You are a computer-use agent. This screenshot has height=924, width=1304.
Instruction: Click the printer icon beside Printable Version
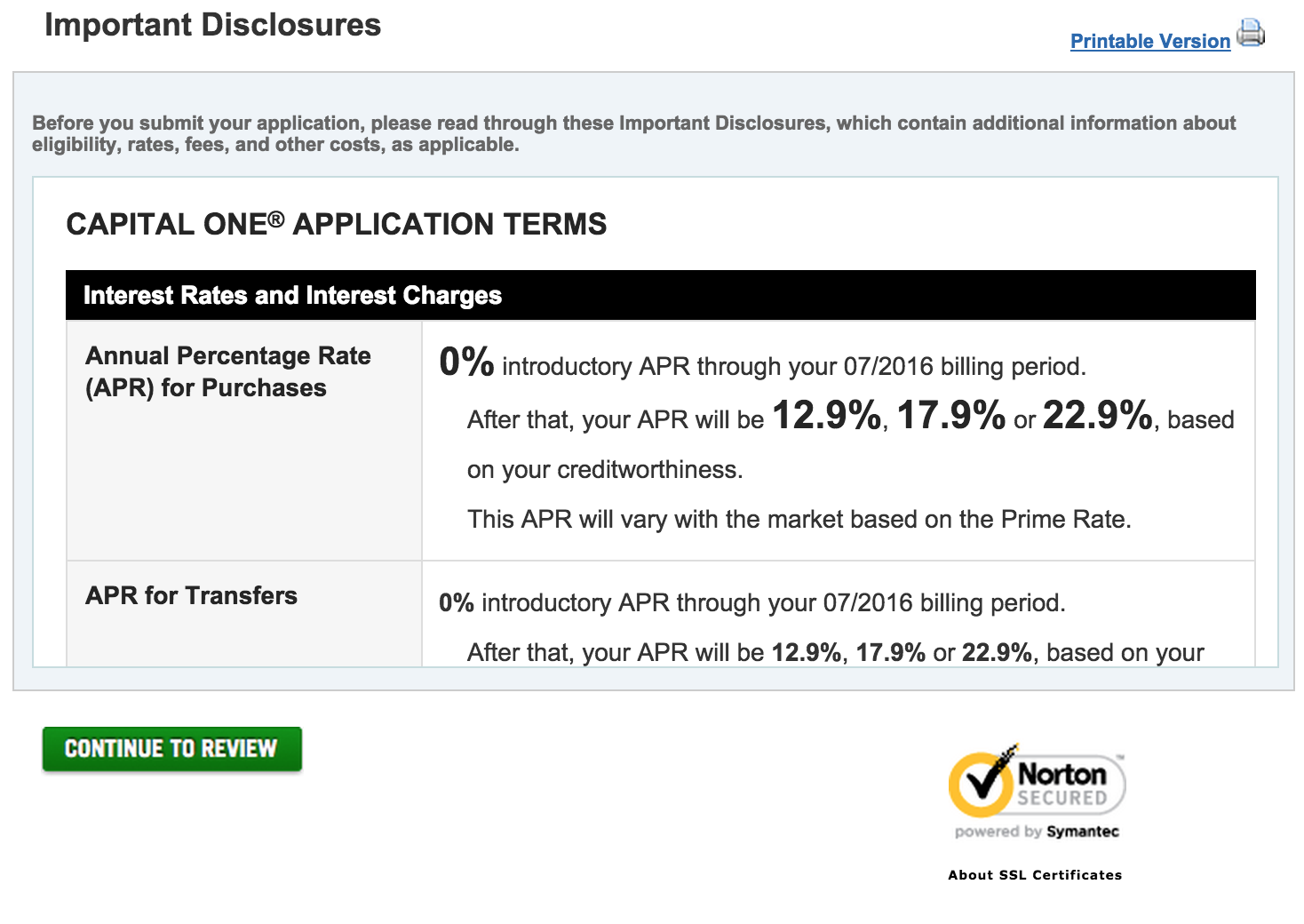click(x=1251, y=33)
